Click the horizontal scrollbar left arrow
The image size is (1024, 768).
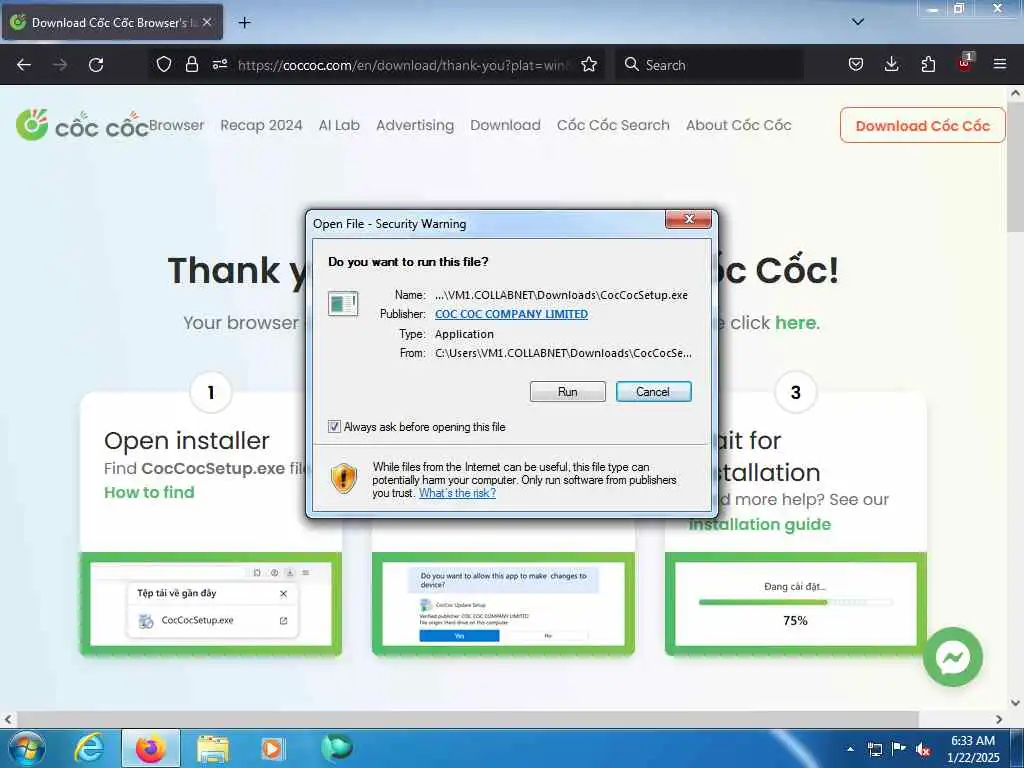8,719
